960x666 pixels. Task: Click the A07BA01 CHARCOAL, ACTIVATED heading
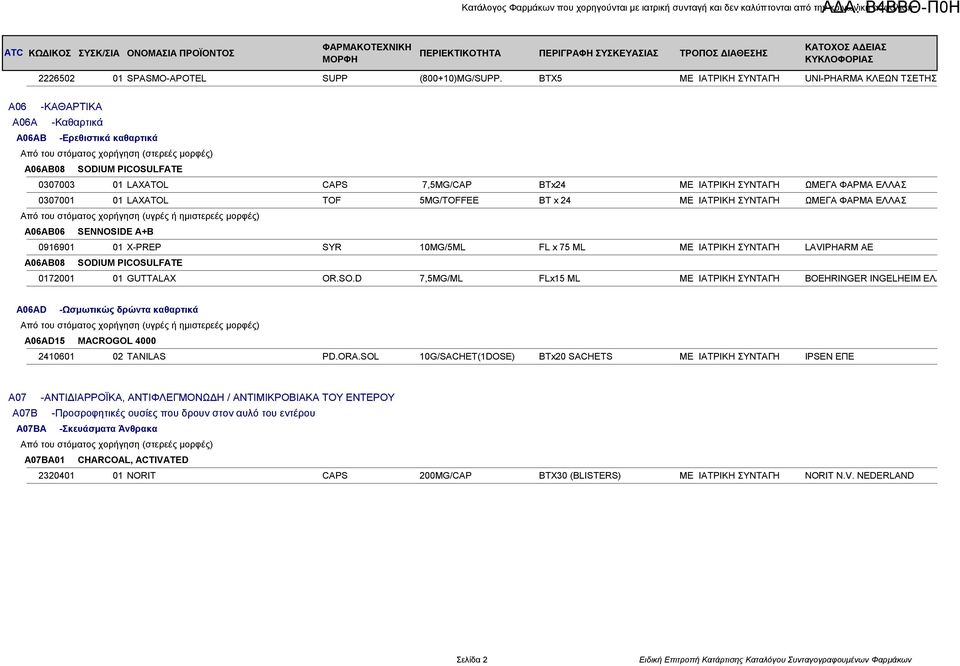107,460
